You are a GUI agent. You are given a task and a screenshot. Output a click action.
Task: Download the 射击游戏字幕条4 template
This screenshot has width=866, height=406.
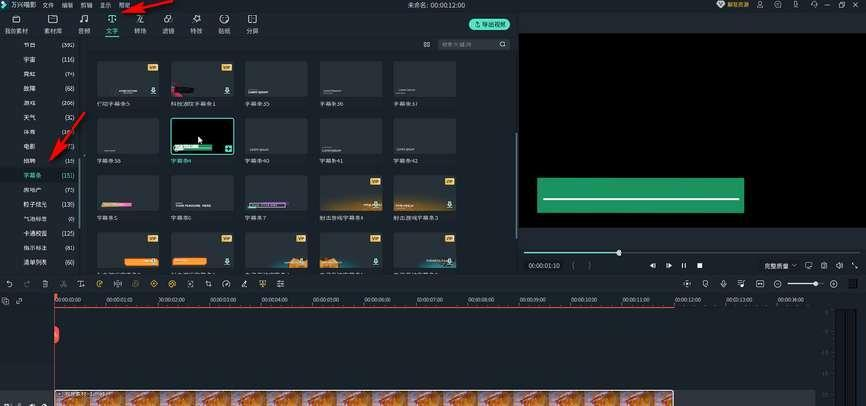[x=376, y=204]
